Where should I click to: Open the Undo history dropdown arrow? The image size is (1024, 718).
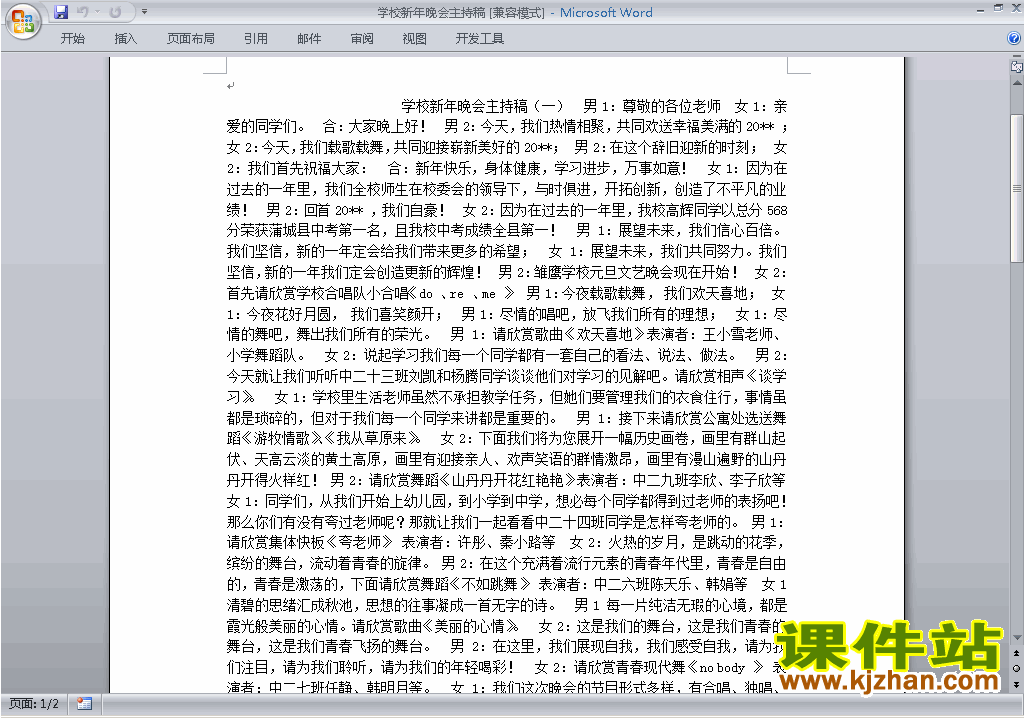coord(97,12)
